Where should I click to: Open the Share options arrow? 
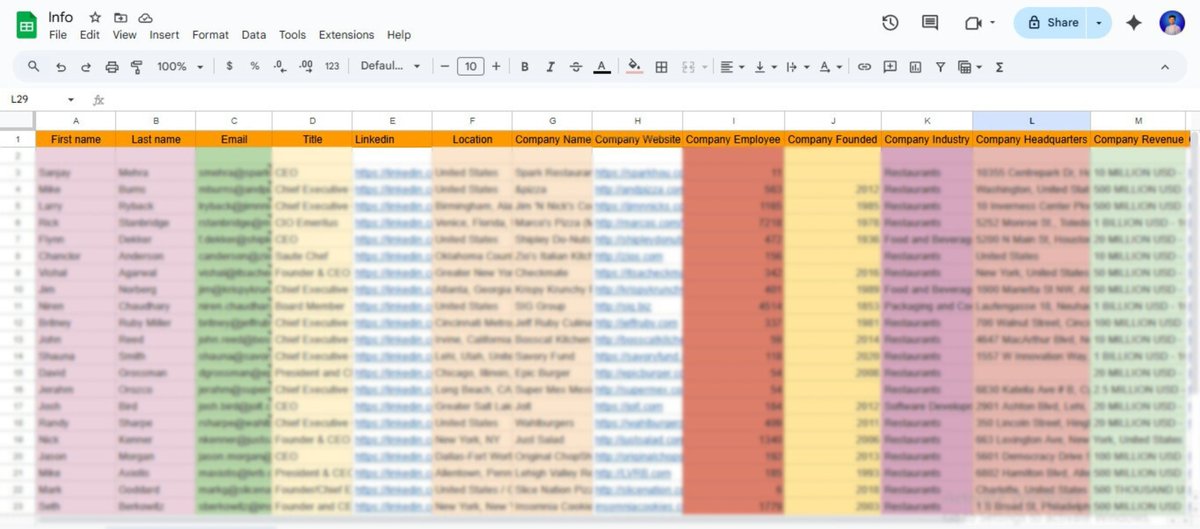click(x=1100, y=23)
